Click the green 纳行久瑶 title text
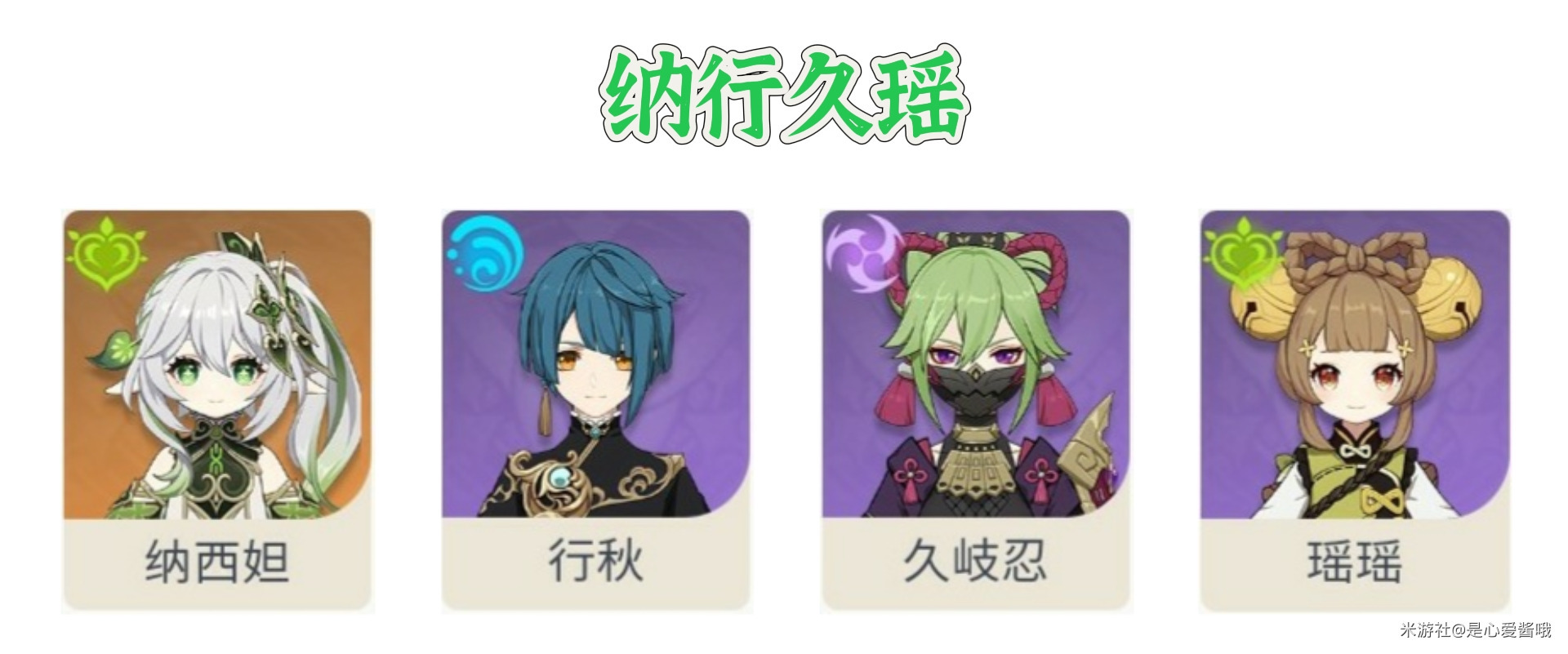 click(x=784, y=96)
